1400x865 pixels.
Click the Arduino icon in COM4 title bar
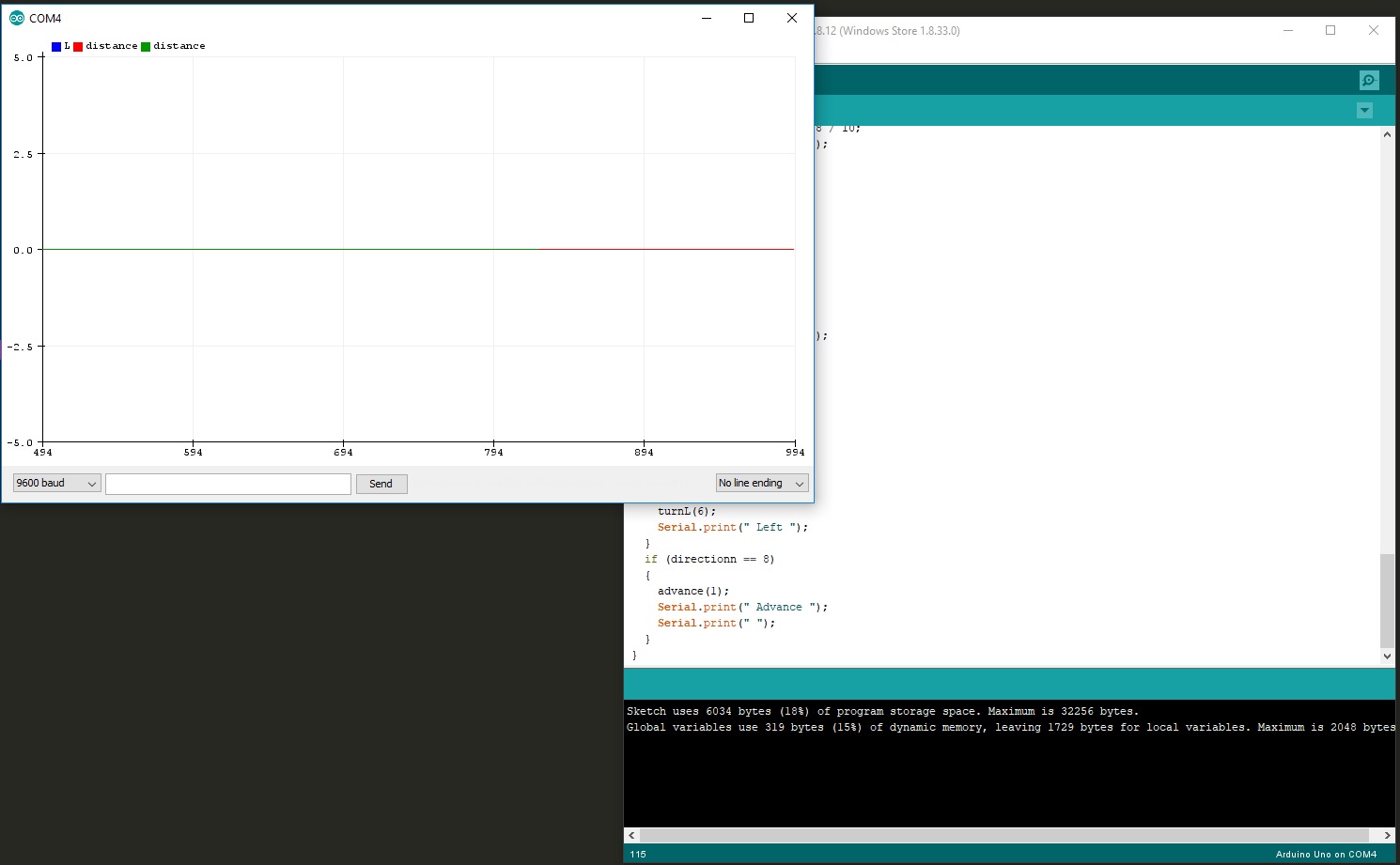coord(16,18)
